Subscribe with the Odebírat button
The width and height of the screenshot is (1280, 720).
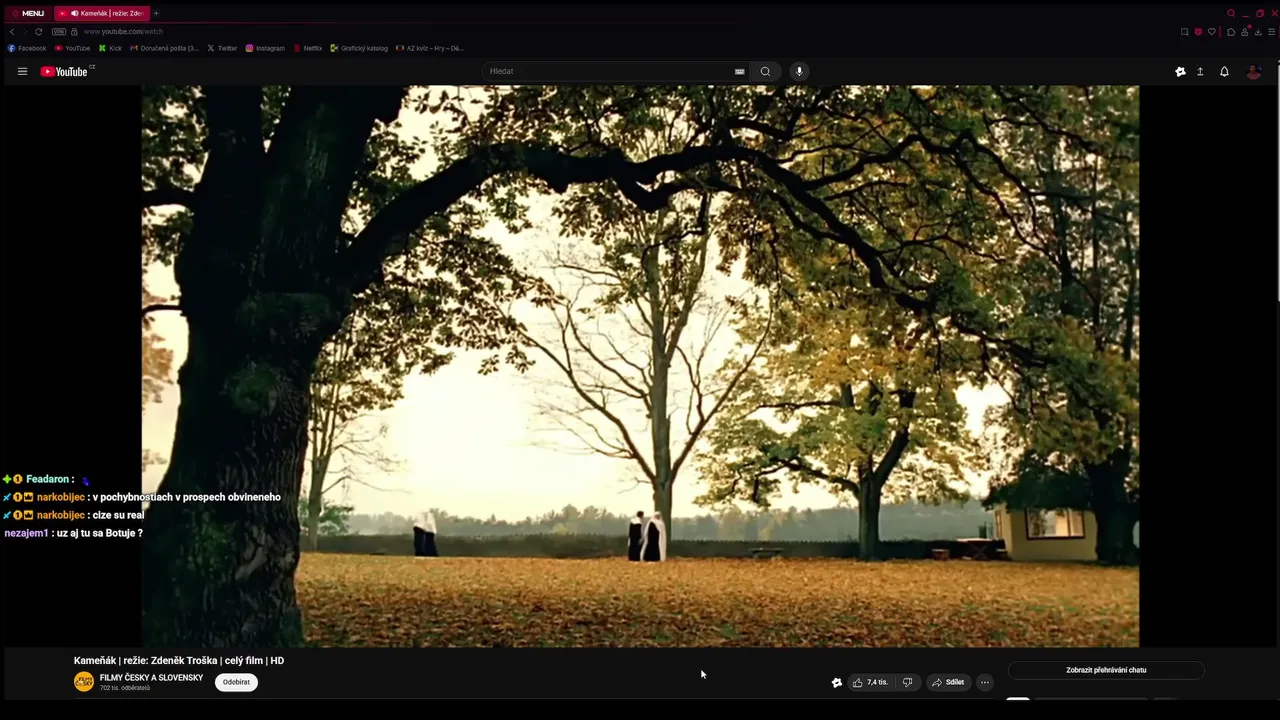tap(236, 682)
